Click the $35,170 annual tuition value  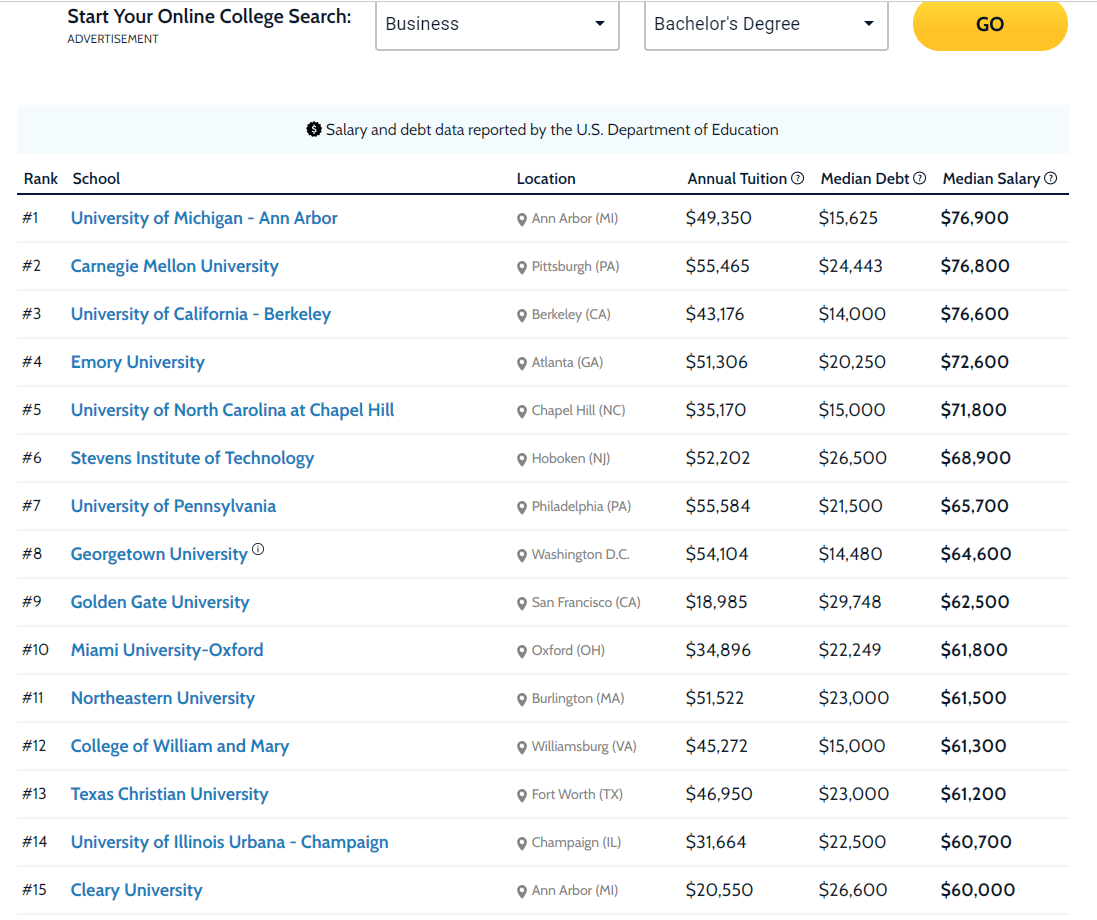tap(716, 410)
